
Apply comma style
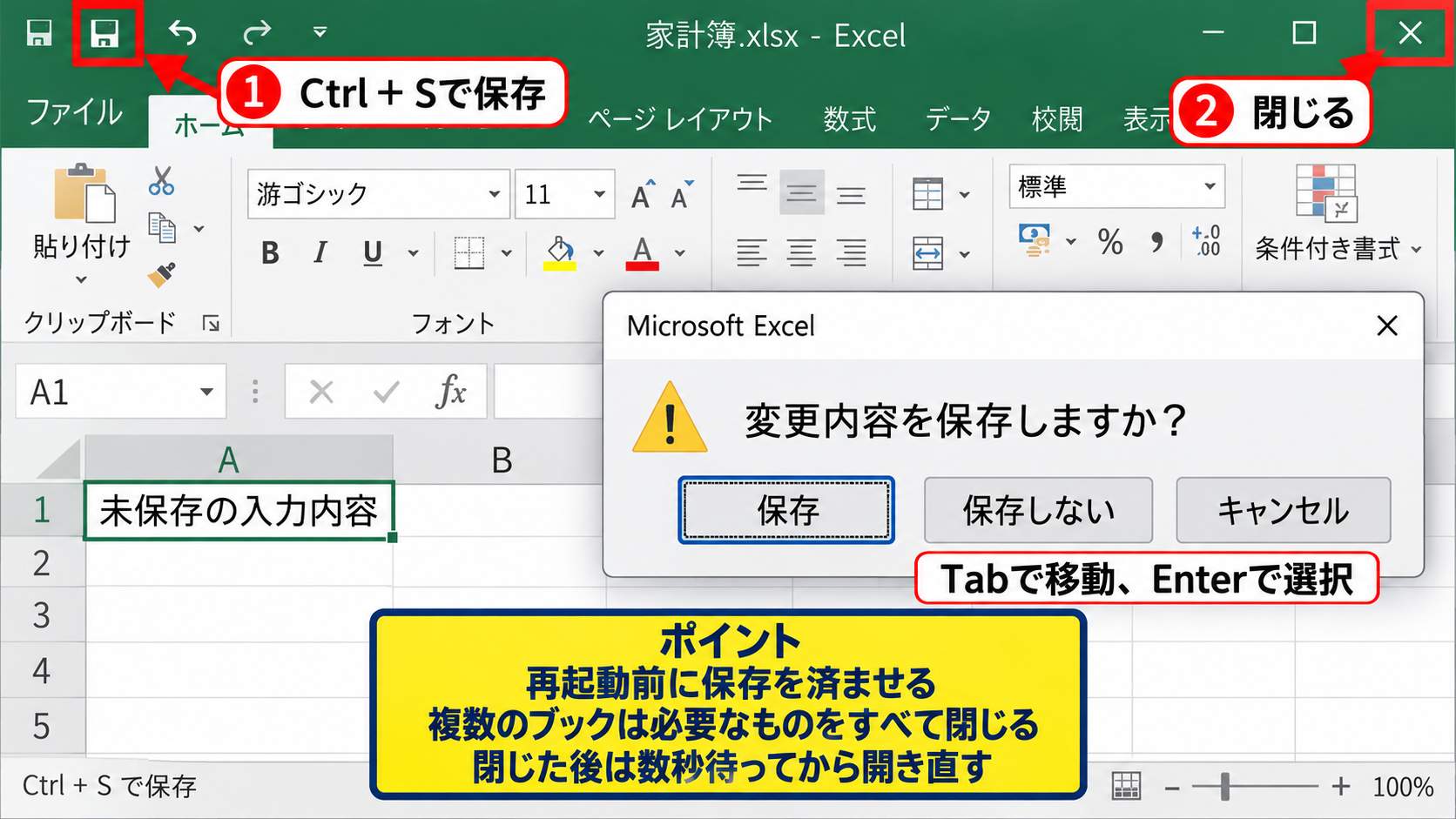(1156, 241)
